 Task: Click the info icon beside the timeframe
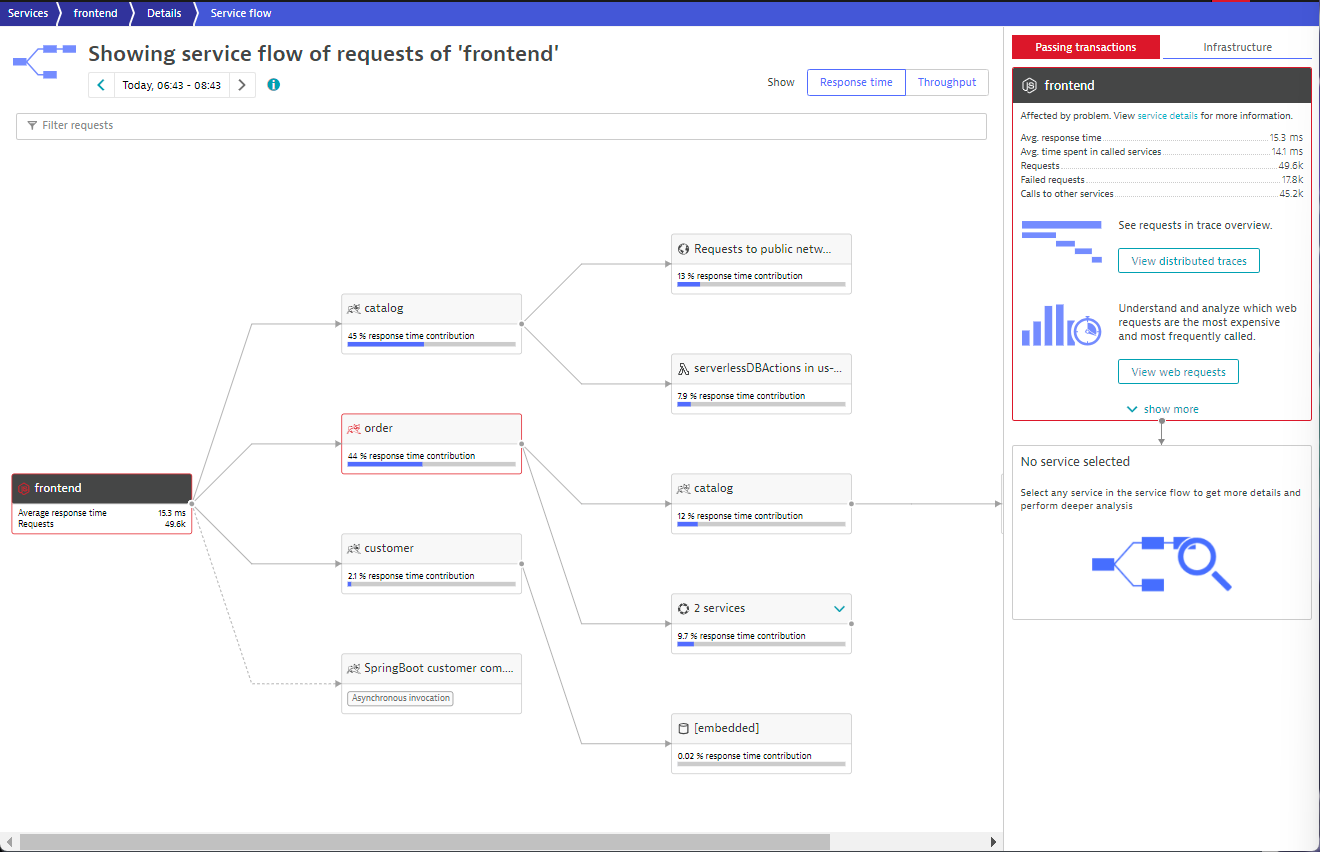(274, 85)
